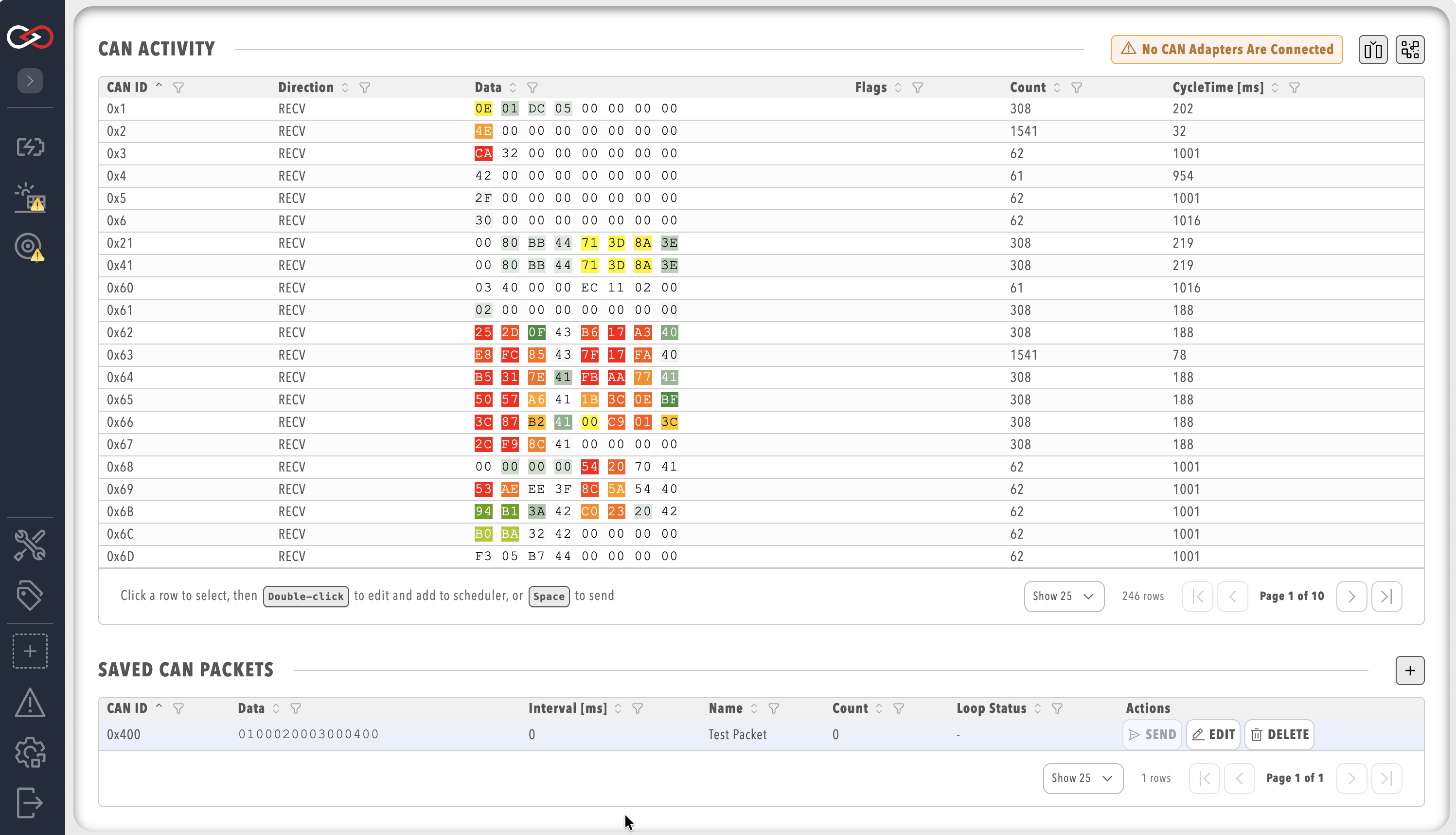
Task: Jump to last page of CAN Activity
Action: coord(1386,597)
